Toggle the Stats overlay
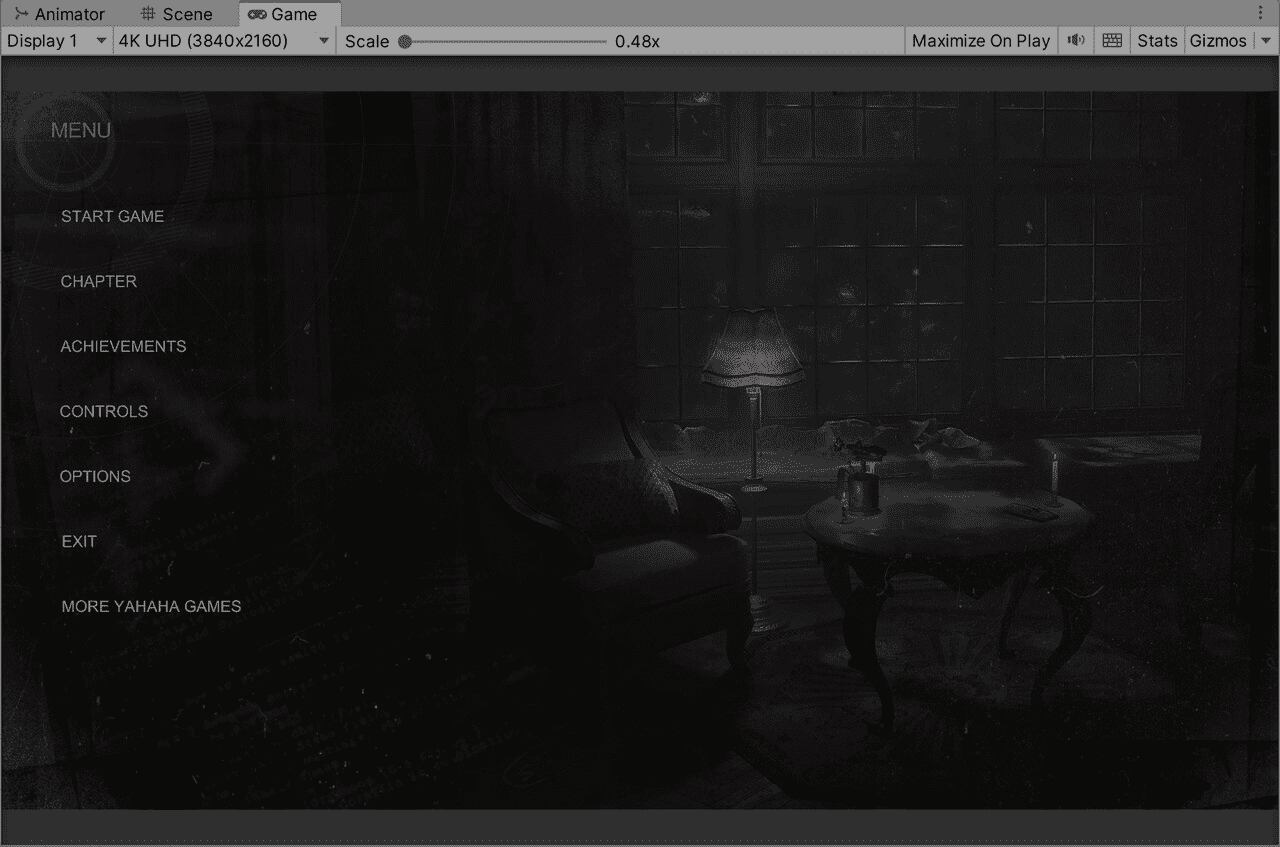The image size is (1280, 847). point(1157,41)
